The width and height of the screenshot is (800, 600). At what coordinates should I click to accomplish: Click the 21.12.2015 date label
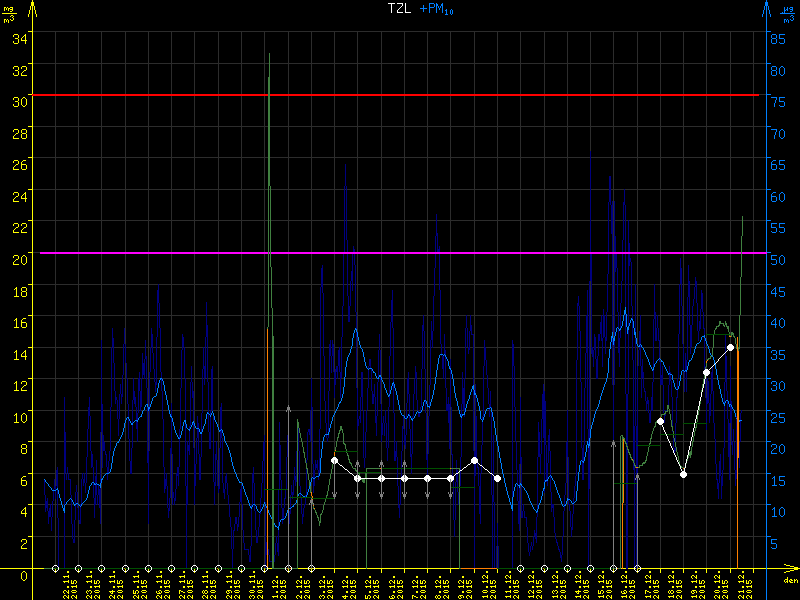[739, 585]
